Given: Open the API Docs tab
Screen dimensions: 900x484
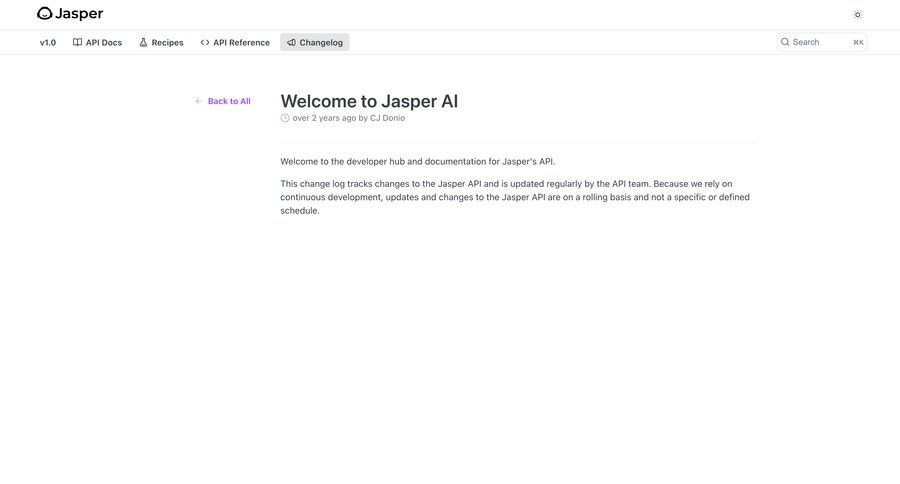Looking at the screenshot, I should pyautogui.click(x=98, y=42).
